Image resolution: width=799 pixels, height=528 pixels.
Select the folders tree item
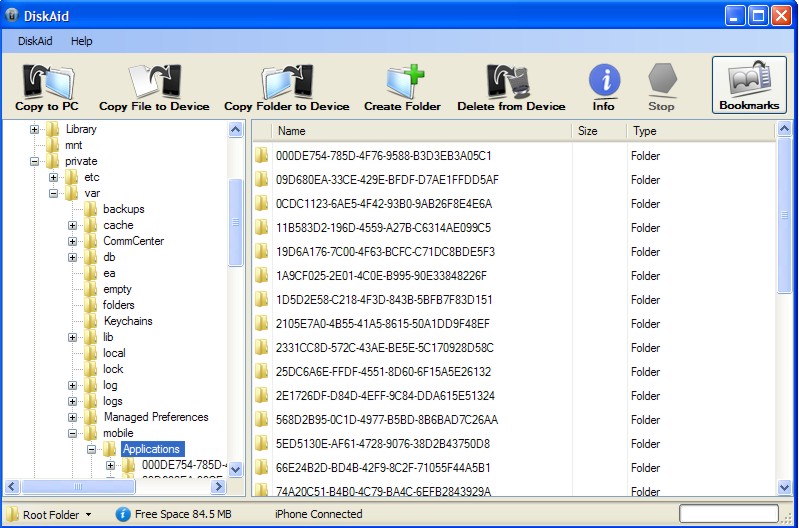[118, 305]
